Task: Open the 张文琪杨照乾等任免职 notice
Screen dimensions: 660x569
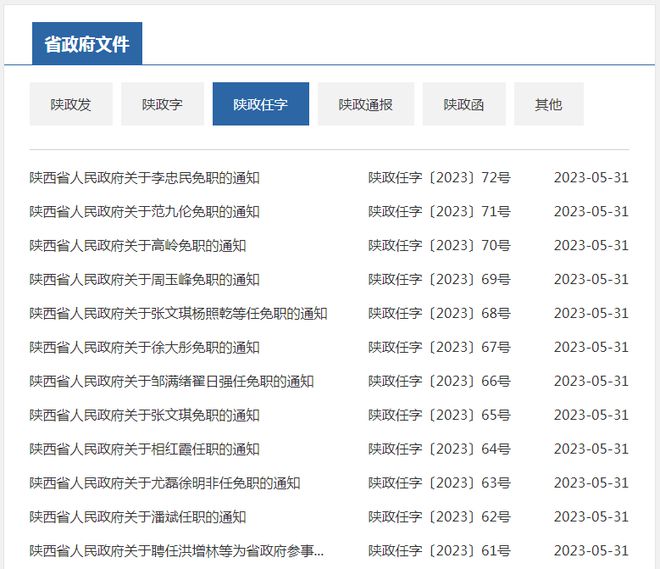Action: click(x=178, y=313)
